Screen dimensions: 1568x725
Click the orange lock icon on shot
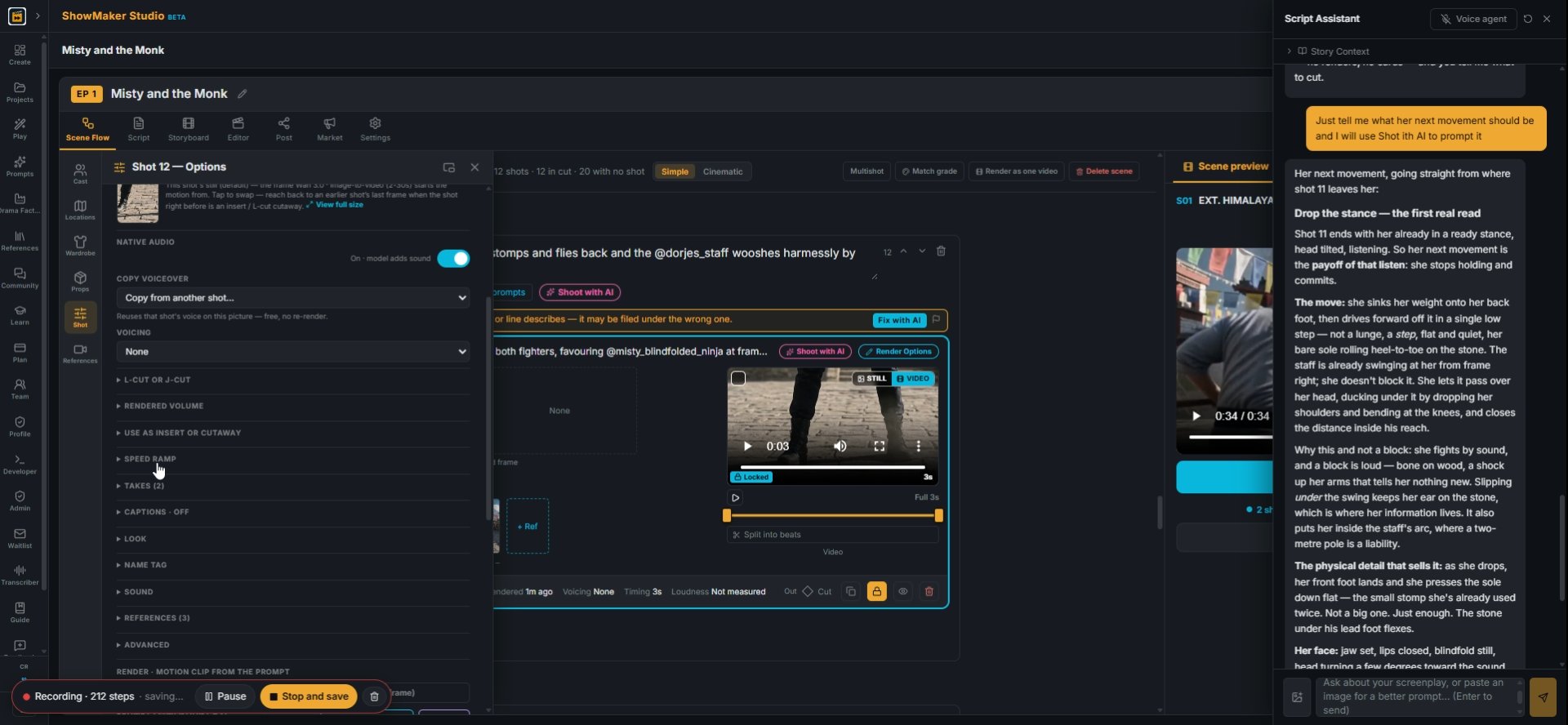click(x=876, y=592)
